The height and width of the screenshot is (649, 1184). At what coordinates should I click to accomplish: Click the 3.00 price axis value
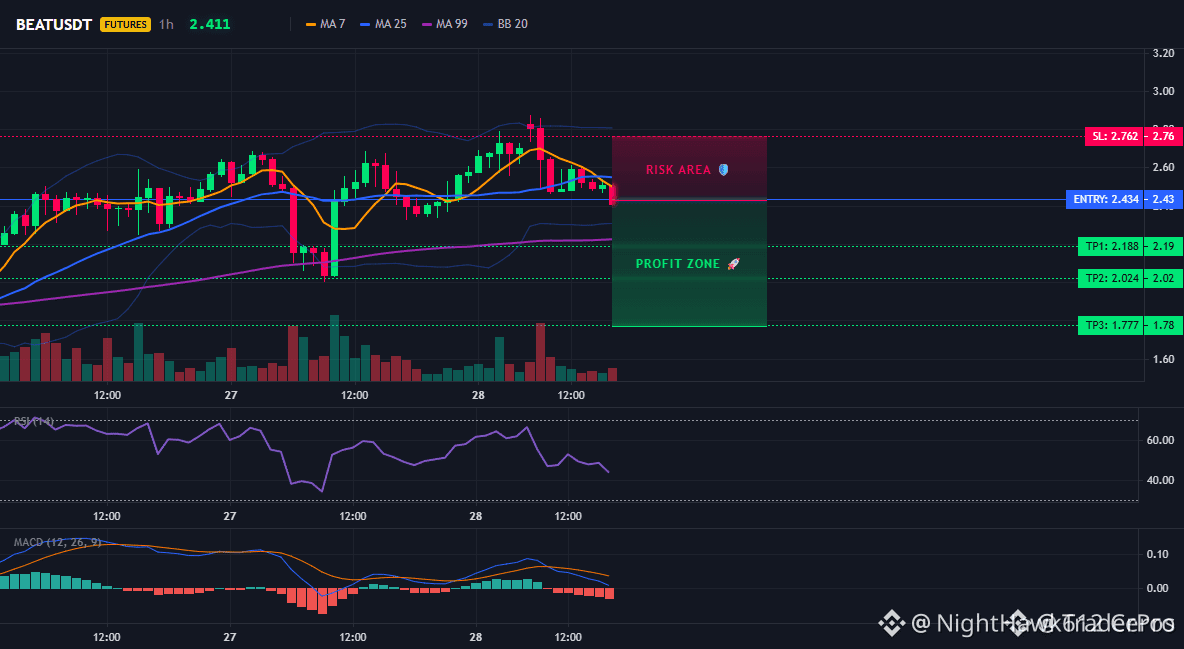[1164, 91]
